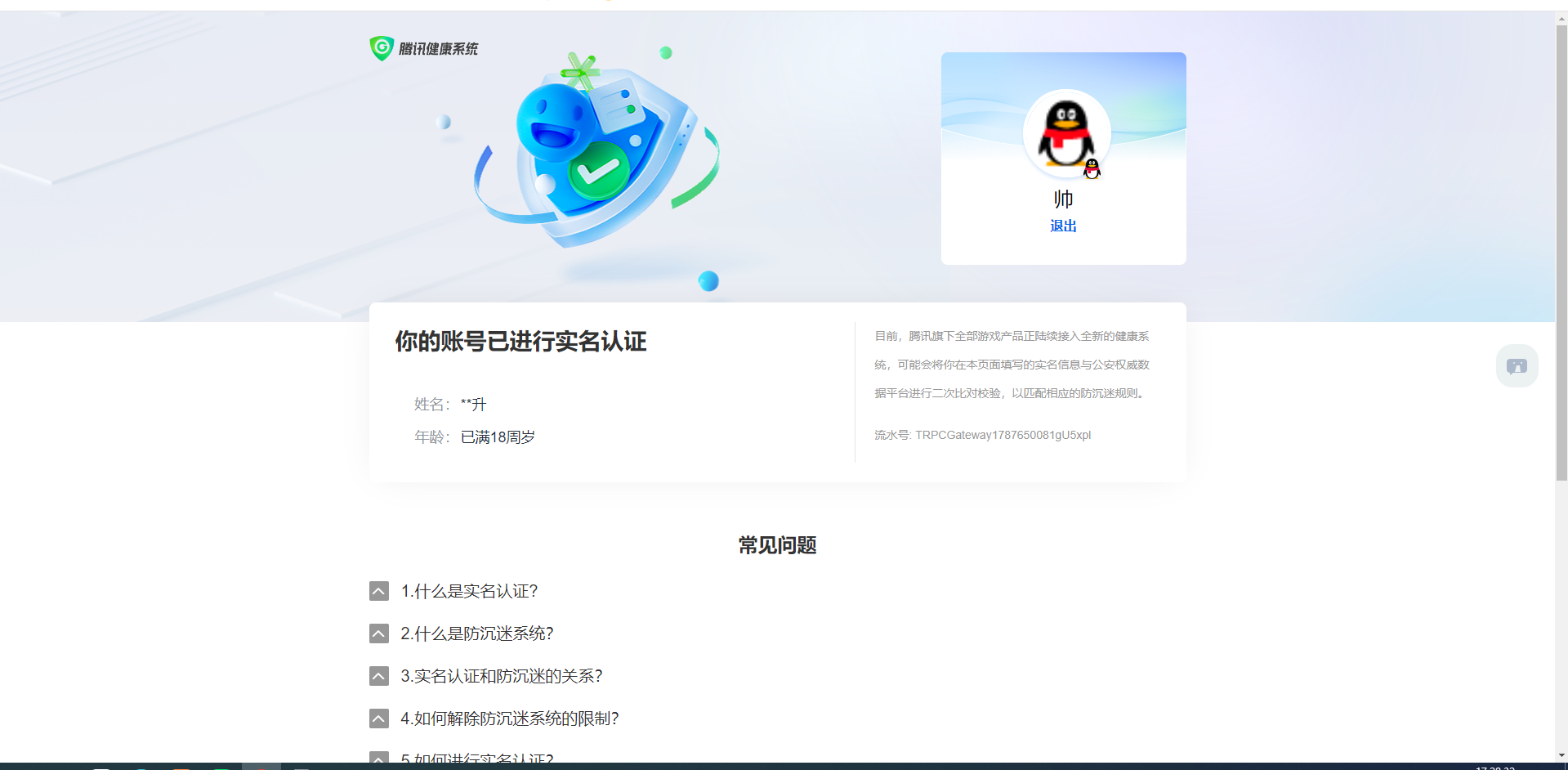1568x770 pixels.
Task: Expand question 2.什么是防沉迷系统?
Action: pyautogui.click(x=379, y=633)
